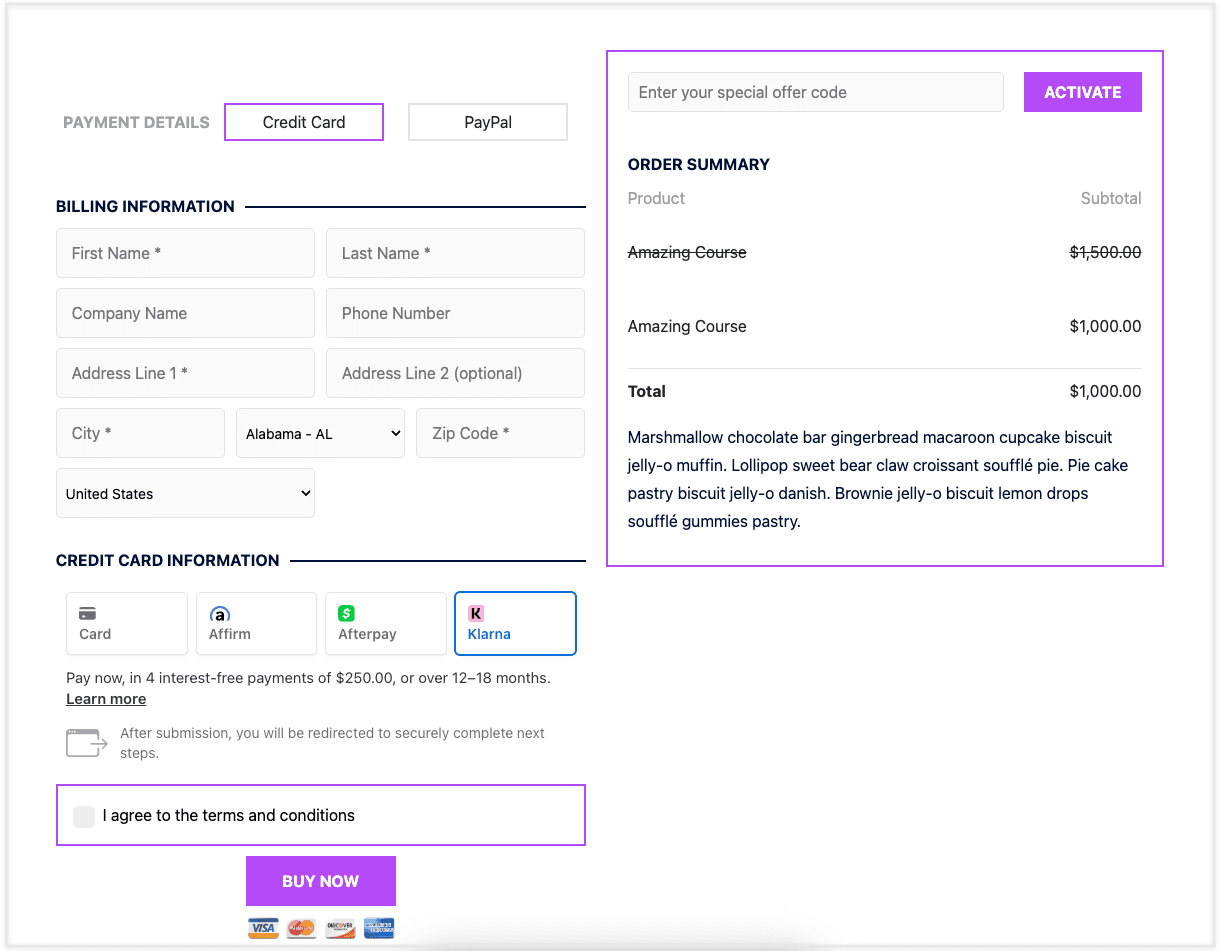This screenshot has width=1220, height=951.
Task: Click the Activate offer code button
Action: coord(1082,92)
